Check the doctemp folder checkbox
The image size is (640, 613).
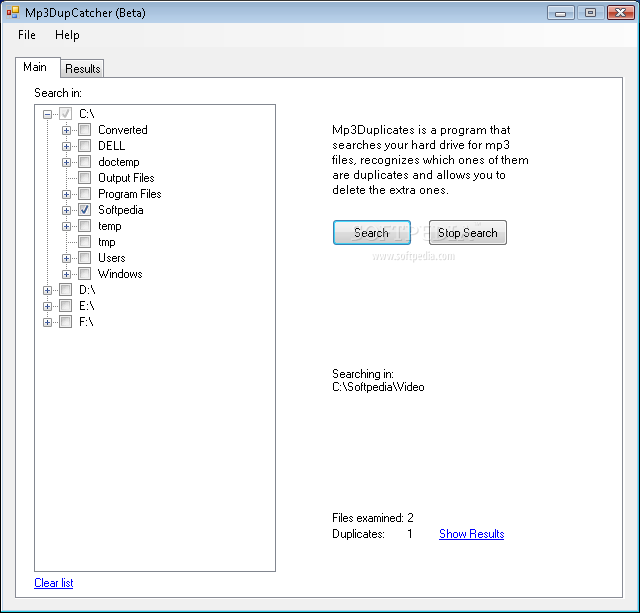pos(84,162)
